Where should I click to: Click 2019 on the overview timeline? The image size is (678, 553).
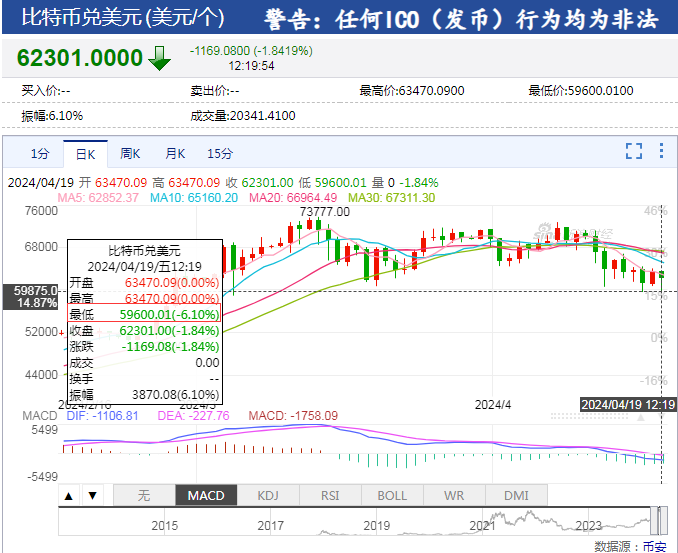coord(377,526)
